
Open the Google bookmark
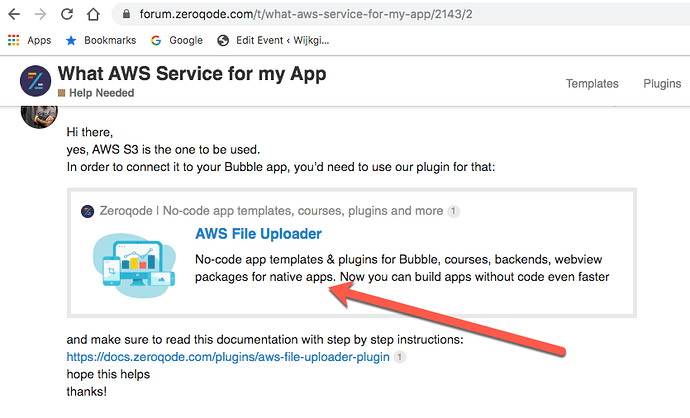click(x=176, y=40)
